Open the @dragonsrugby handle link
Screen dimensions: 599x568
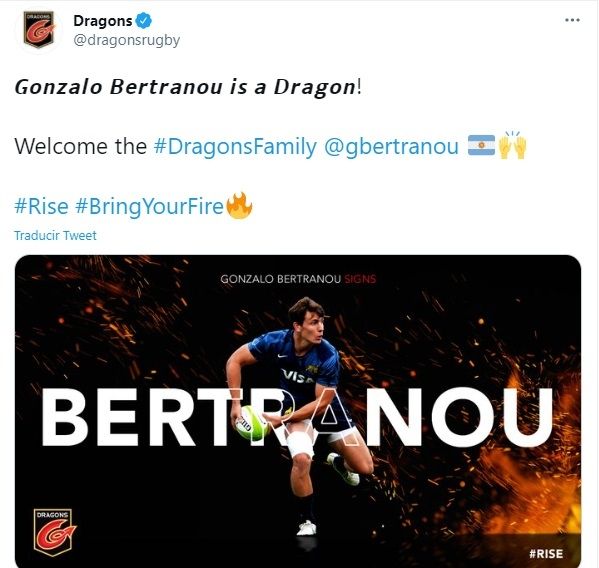(x=126, y=40)
